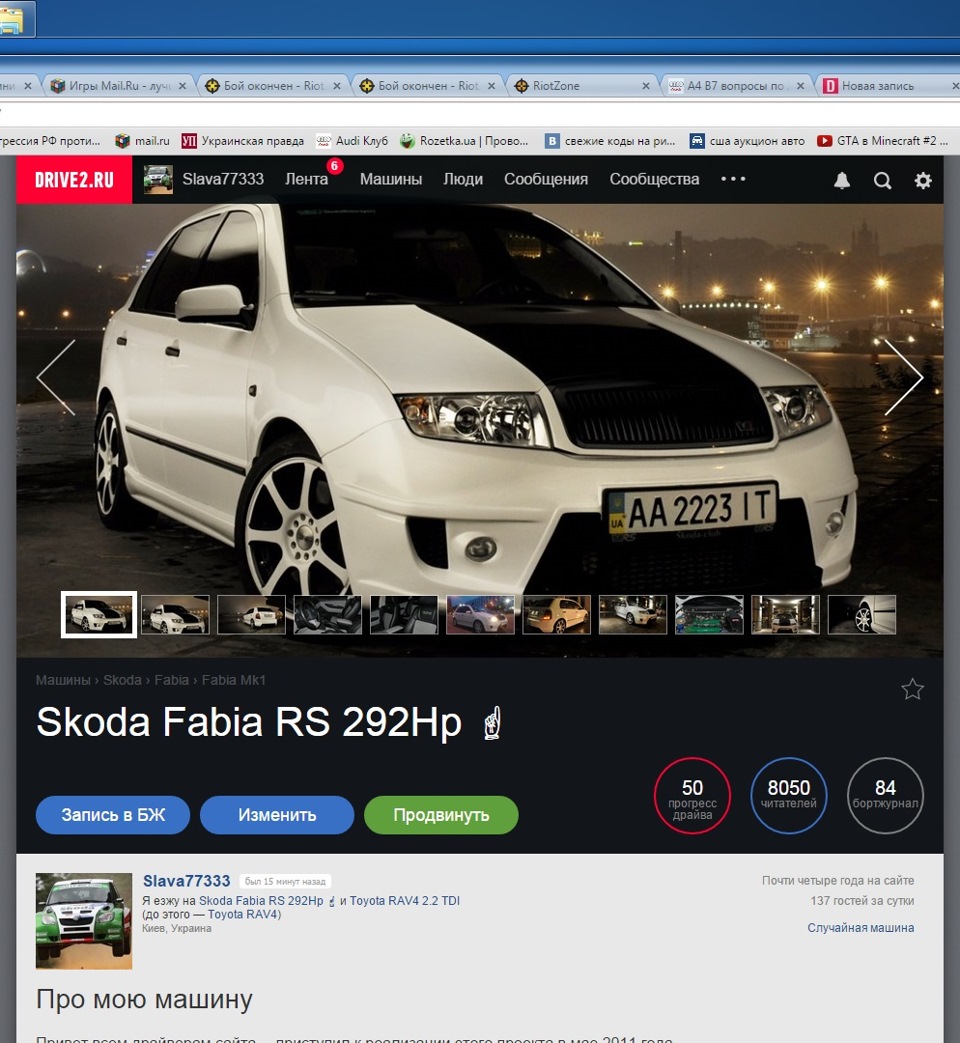Switch to the Новая запись tab
The height and width of the screenshot is (1043, 960).
tap(889, 86)
